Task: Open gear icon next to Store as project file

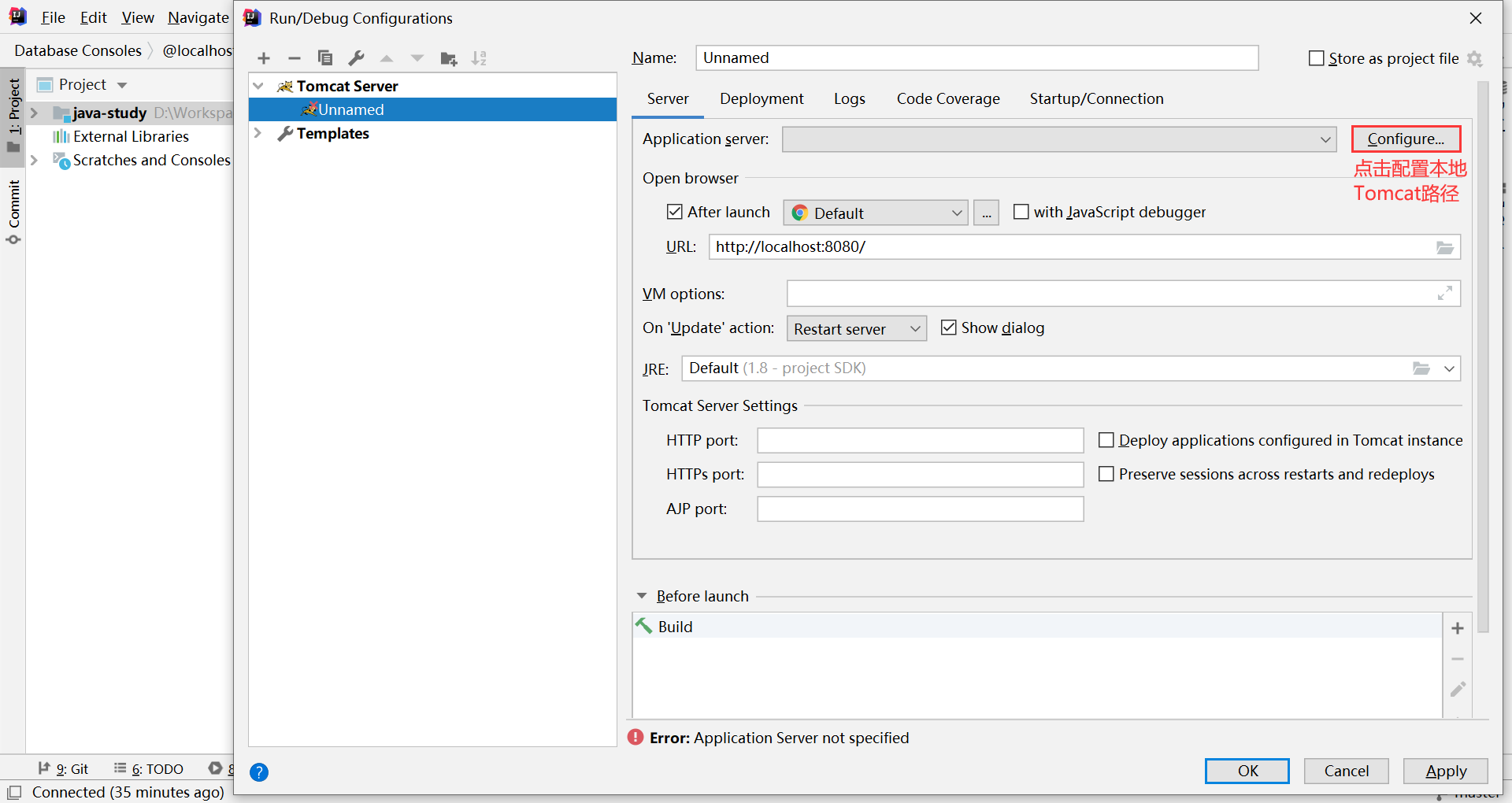Action: [x=1475, y=58]
